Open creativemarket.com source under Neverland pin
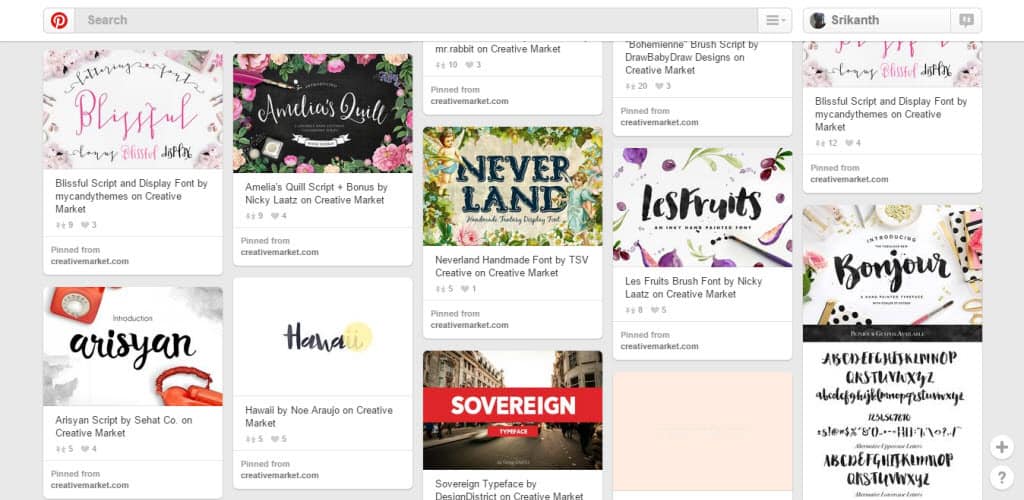The image size is (1024, 500). (x=470, y=326)
